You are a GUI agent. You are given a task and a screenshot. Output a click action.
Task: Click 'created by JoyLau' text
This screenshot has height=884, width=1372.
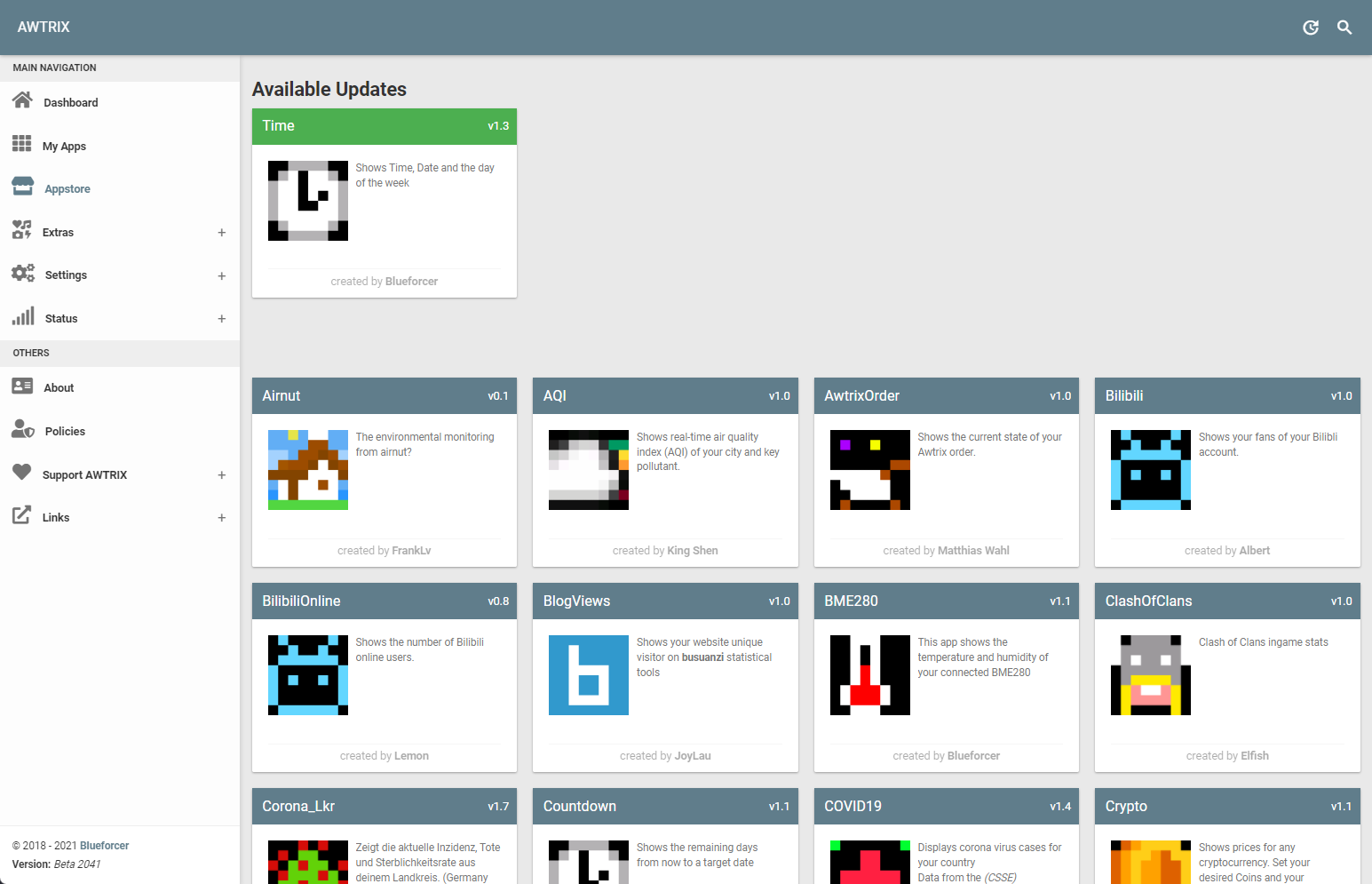point(665,756)
